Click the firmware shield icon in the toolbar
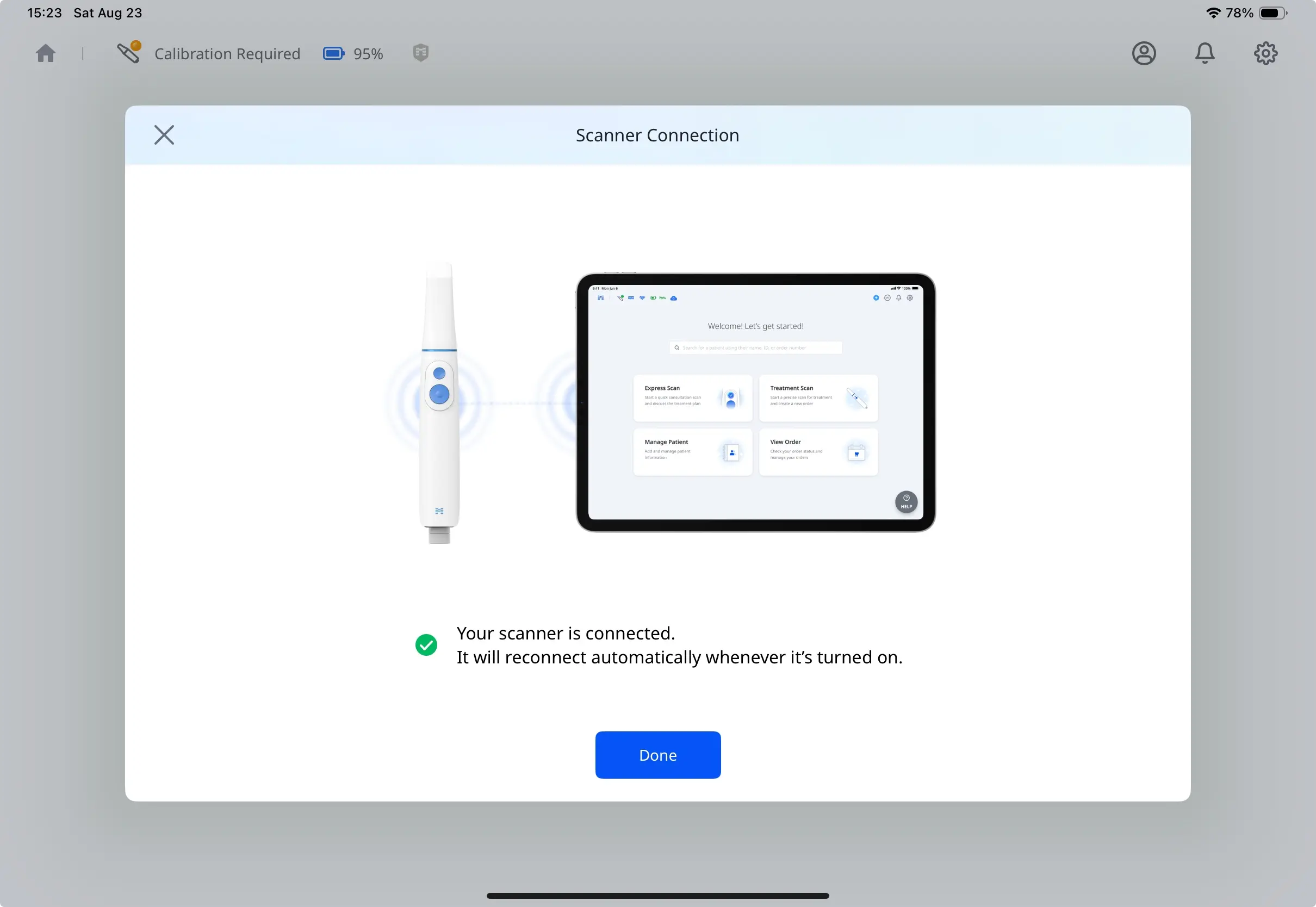The height and width of the screenshot is (907, 1316). pyautogui.click(x=420, y=53)
